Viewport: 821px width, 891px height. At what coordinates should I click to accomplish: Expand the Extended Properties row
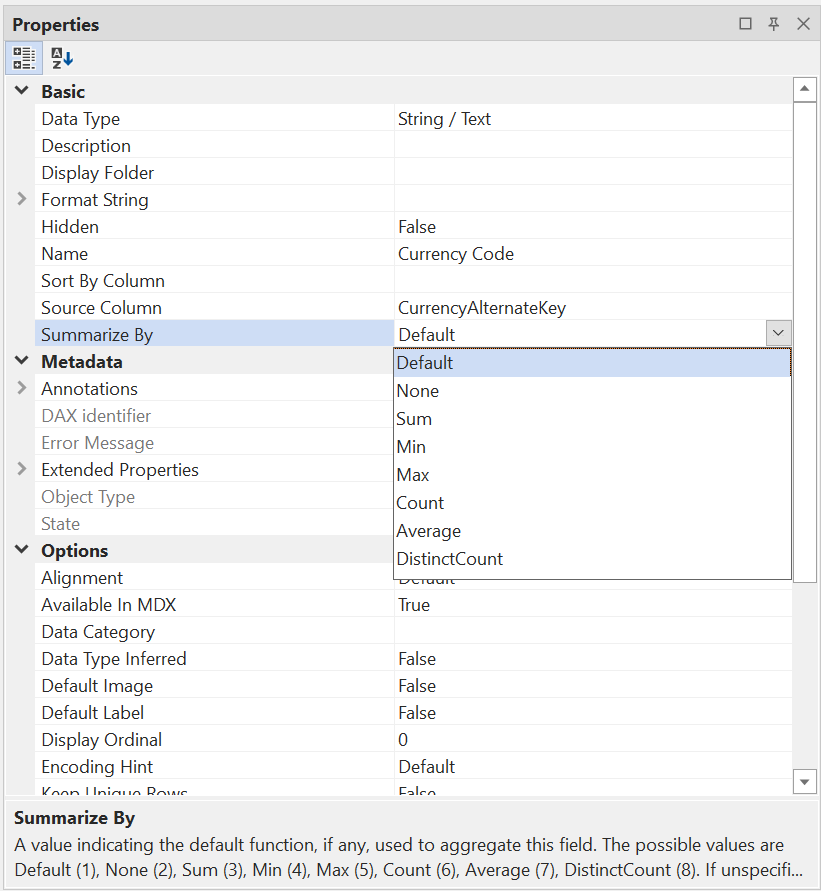pyautogui.click(x=22, y=469)
